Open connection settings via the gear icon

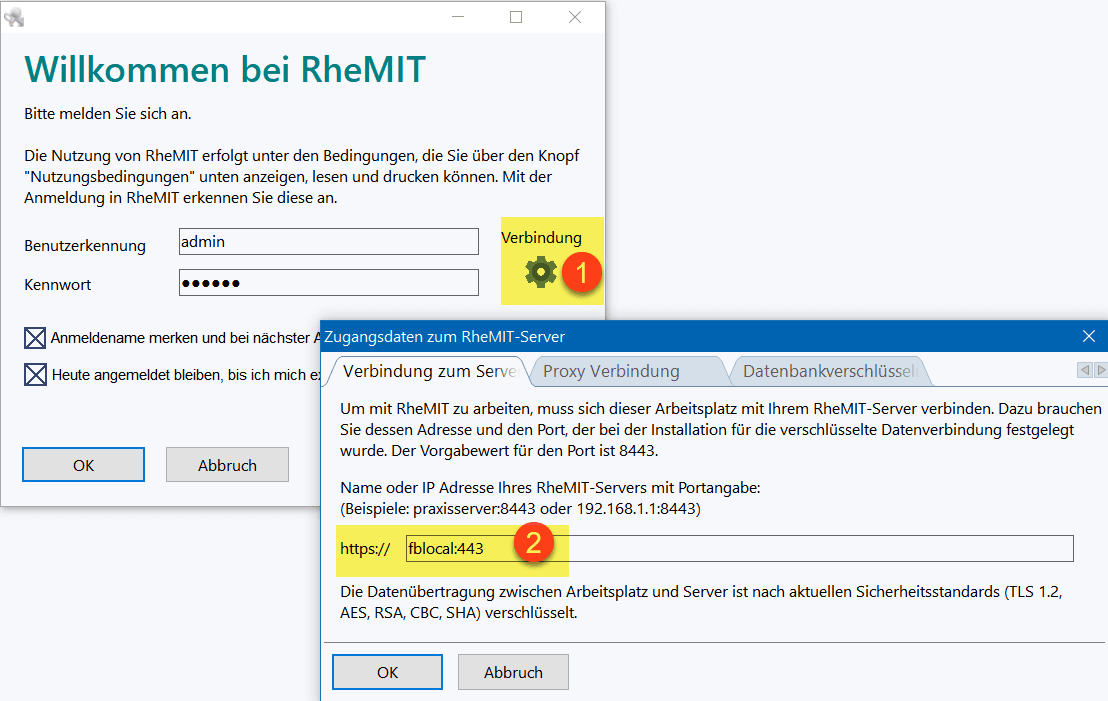[541, 271]
